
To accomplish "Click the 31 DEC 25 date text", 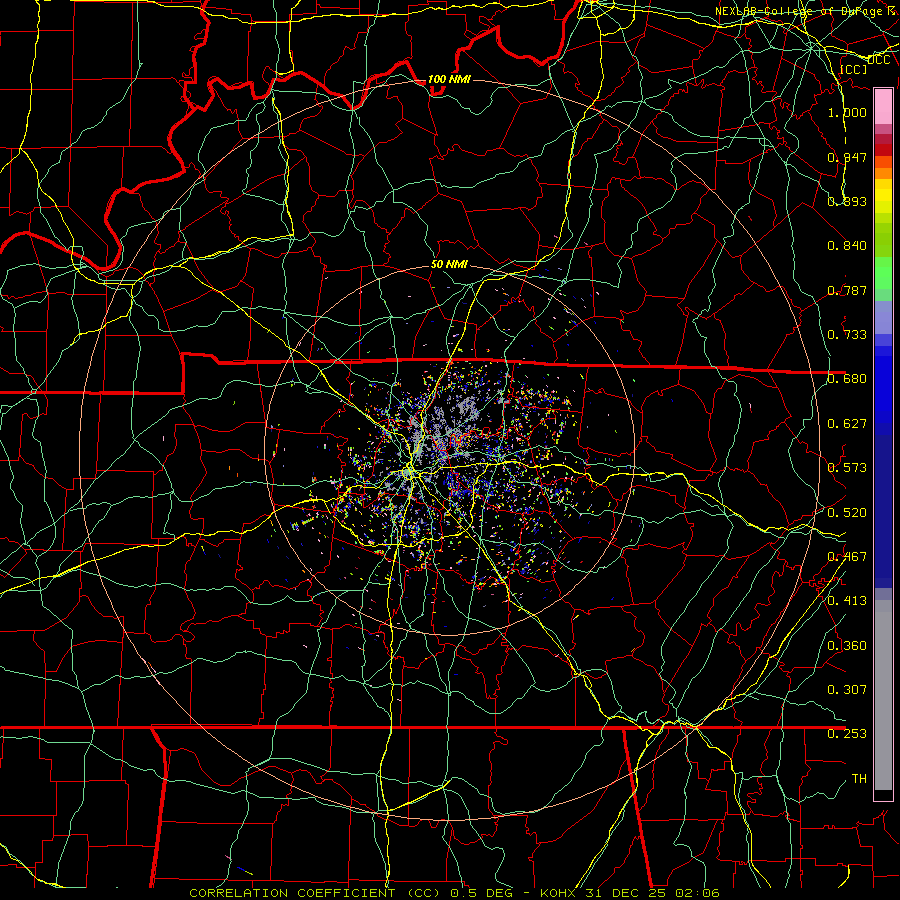I will point(626,893).
